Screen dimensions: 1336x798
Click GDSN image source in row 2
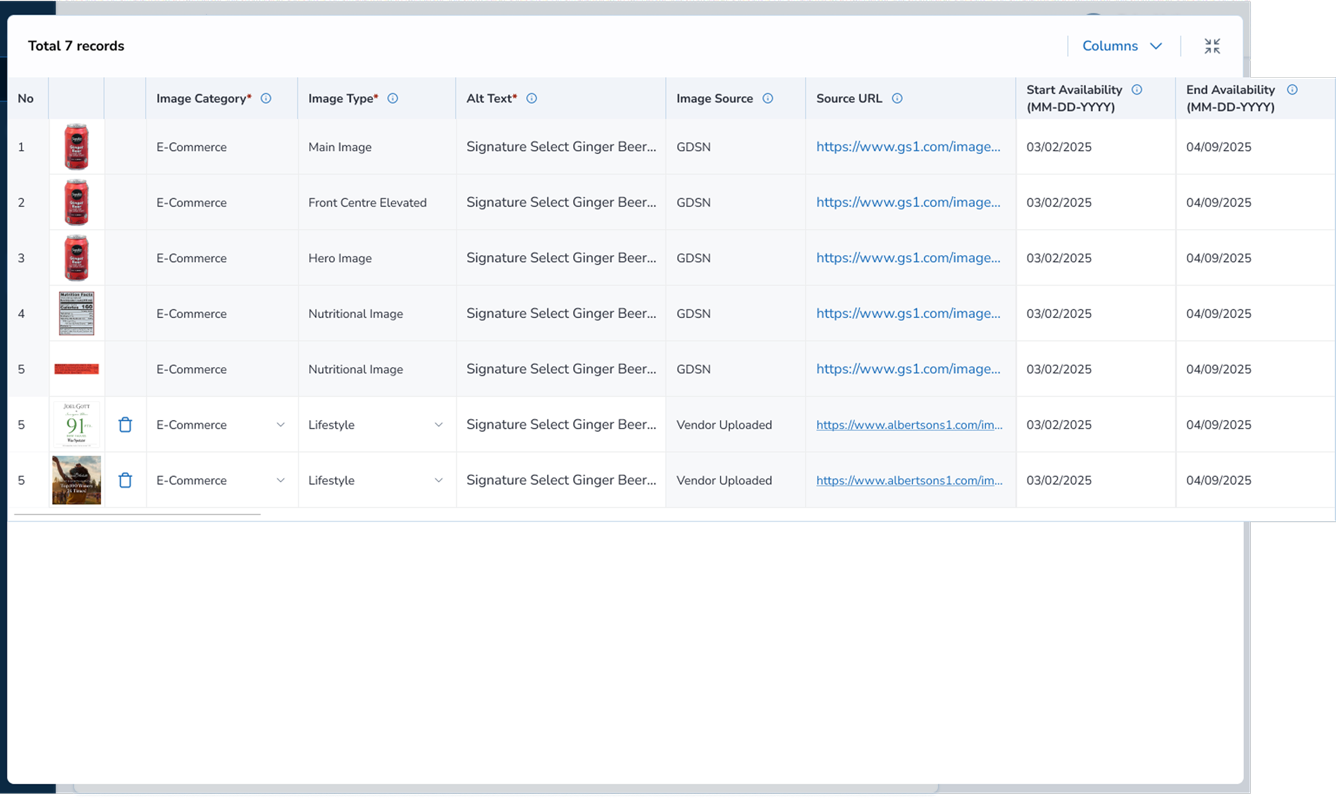[693, 202]
